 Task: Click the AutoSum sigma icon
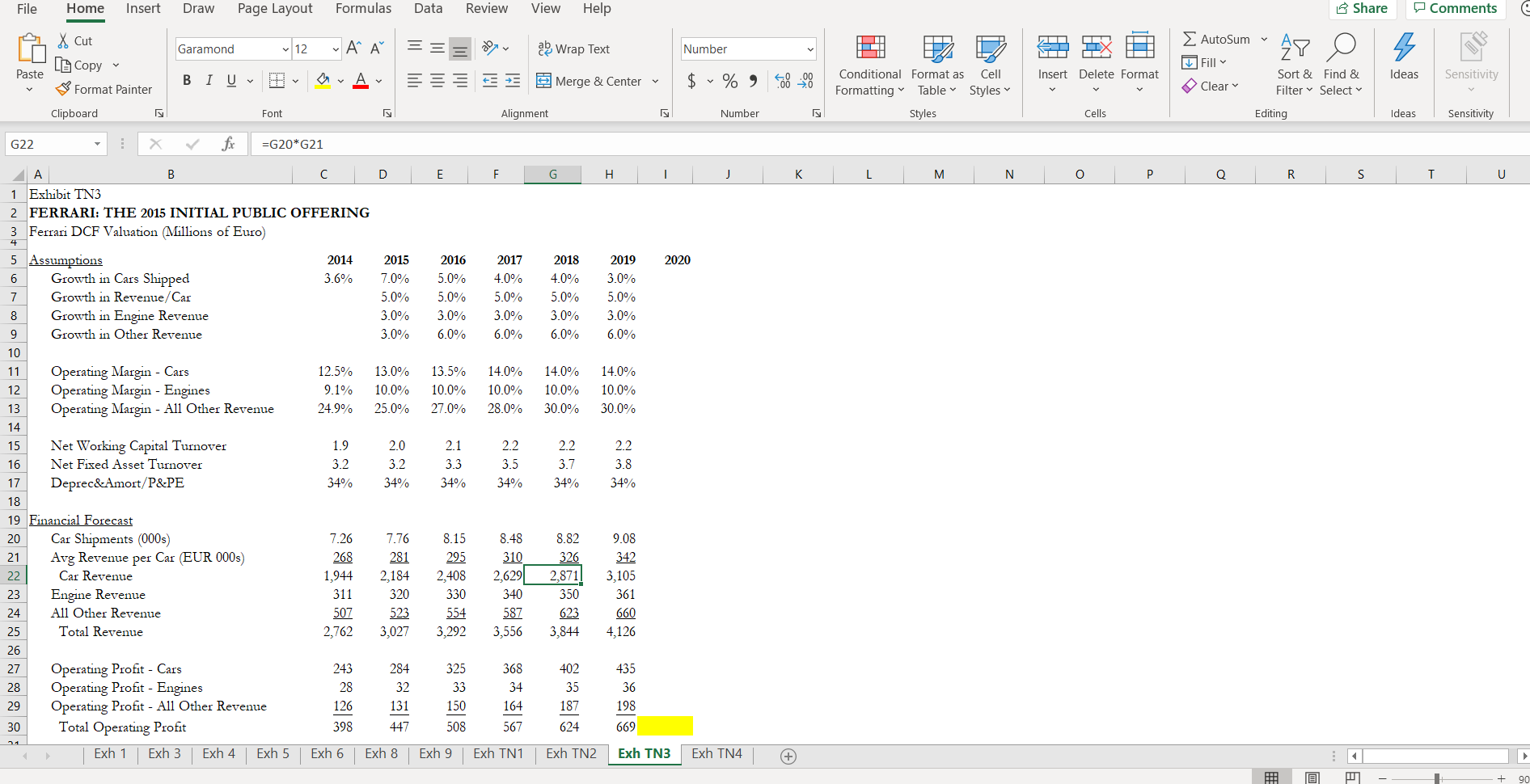(x=1190, y=39)
